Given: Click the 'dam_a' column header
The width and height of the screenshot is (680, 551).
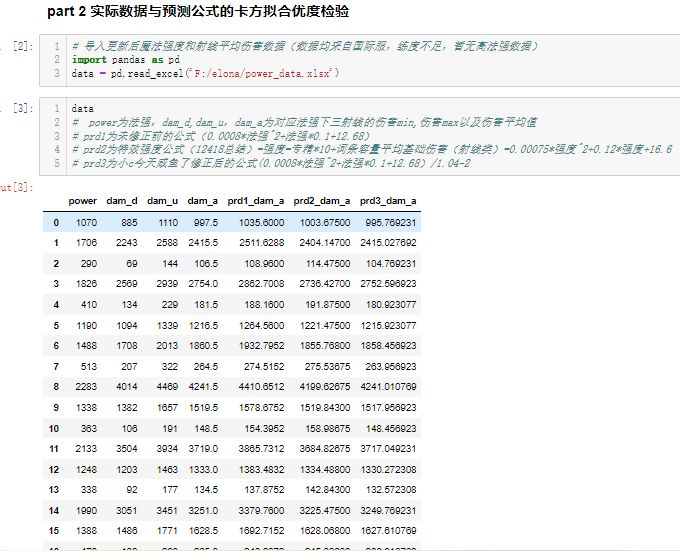Looking at the screenshot, I should [203, 201].
